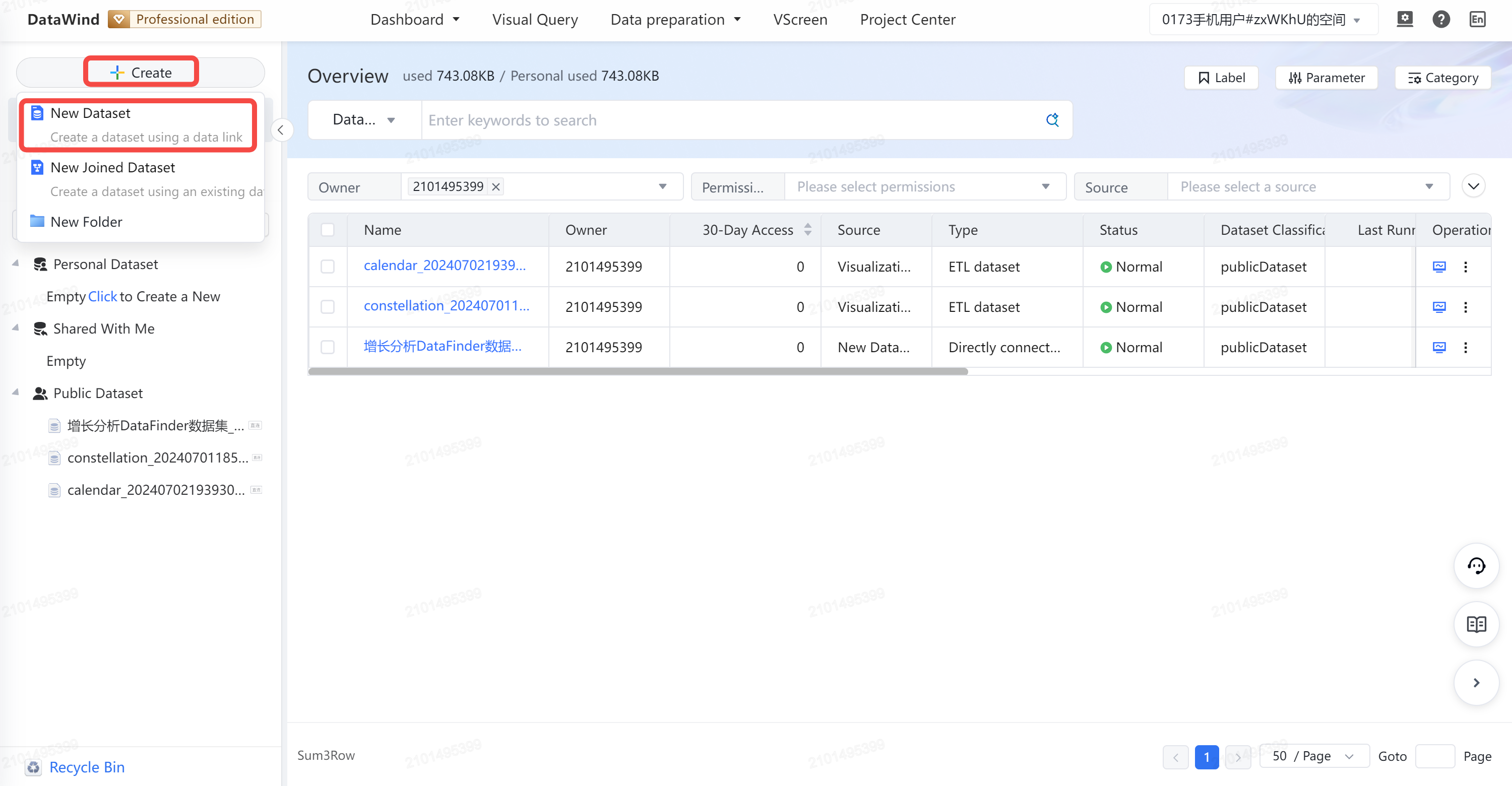Go to Visual Query tab
1512x786 pixels.
[535, 19]
